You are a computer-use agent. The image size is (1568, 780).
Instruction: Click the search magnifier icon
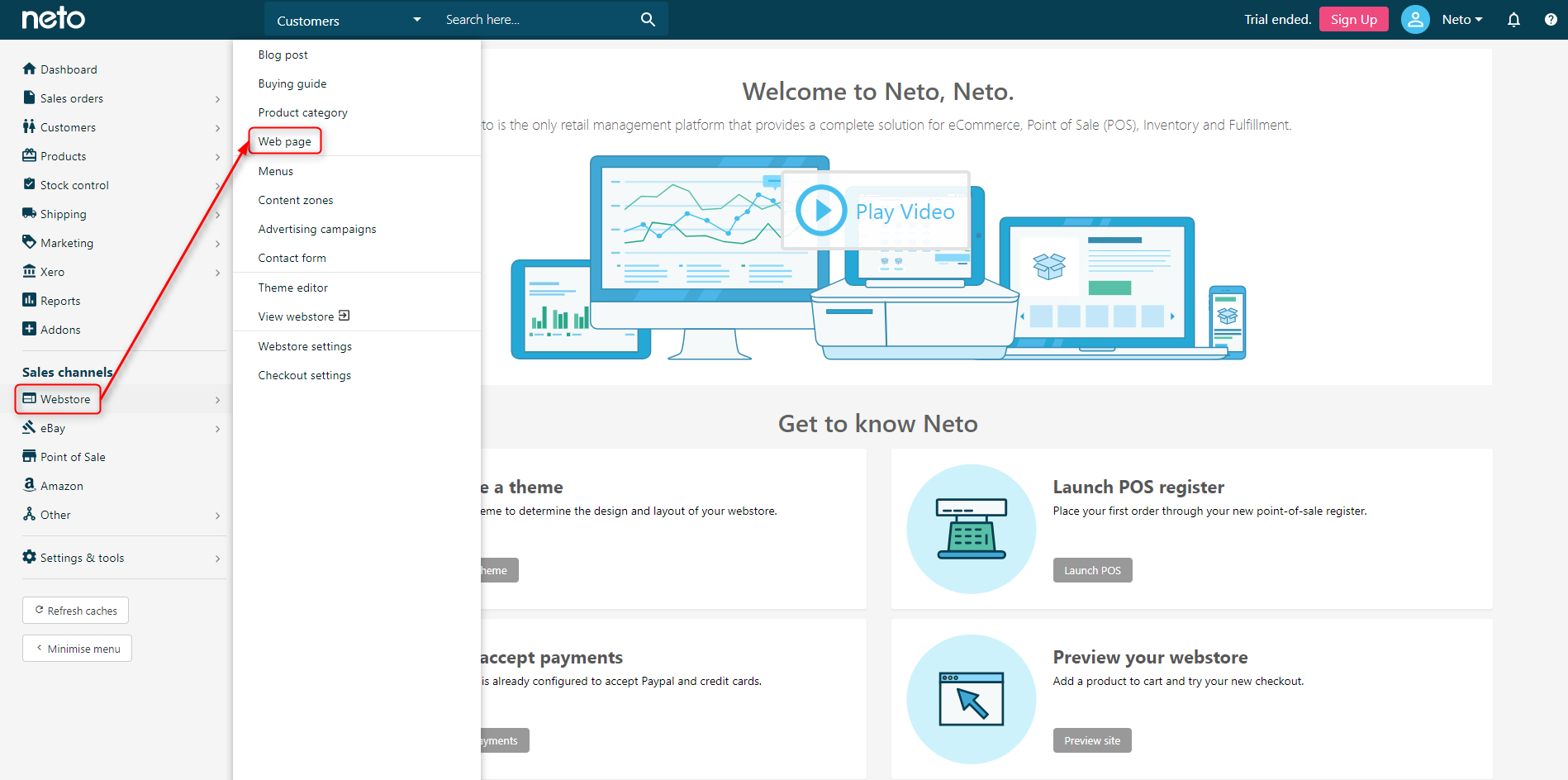[648, 19]
